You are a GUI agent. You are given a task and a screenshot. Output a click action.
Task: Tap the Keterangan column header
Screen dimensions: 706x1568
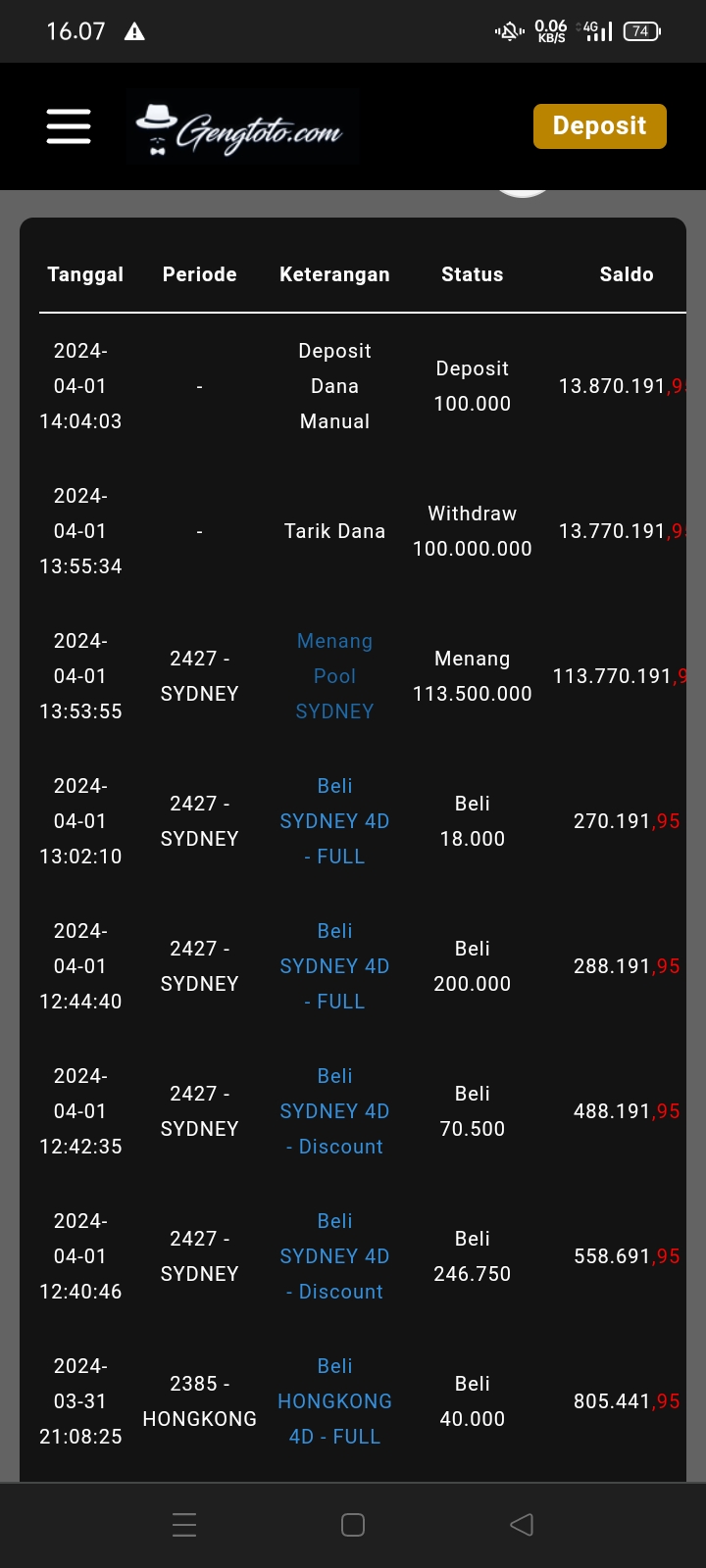point(334,274)
